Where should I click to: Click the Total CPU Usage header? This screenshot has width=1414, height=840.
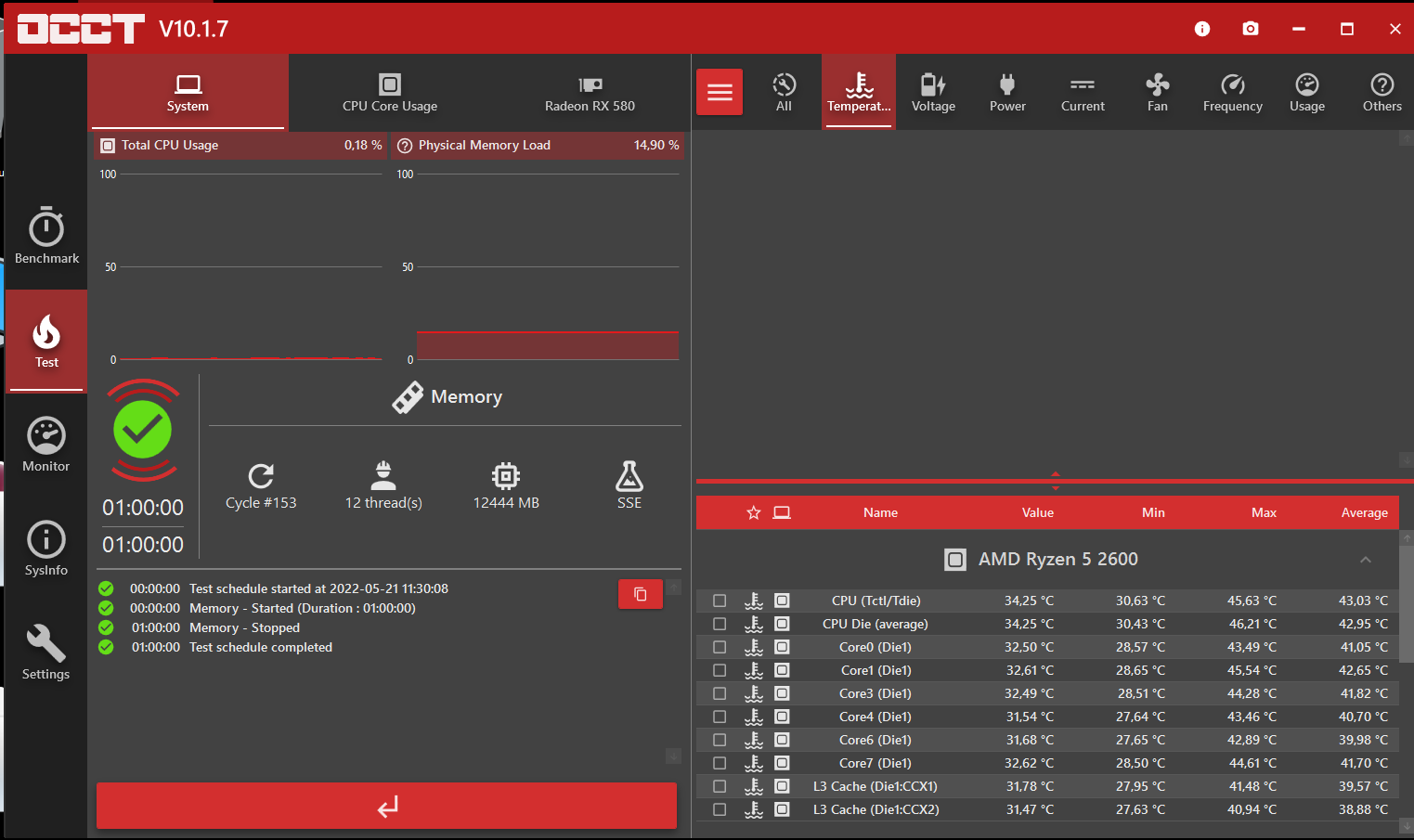[241, 145]
